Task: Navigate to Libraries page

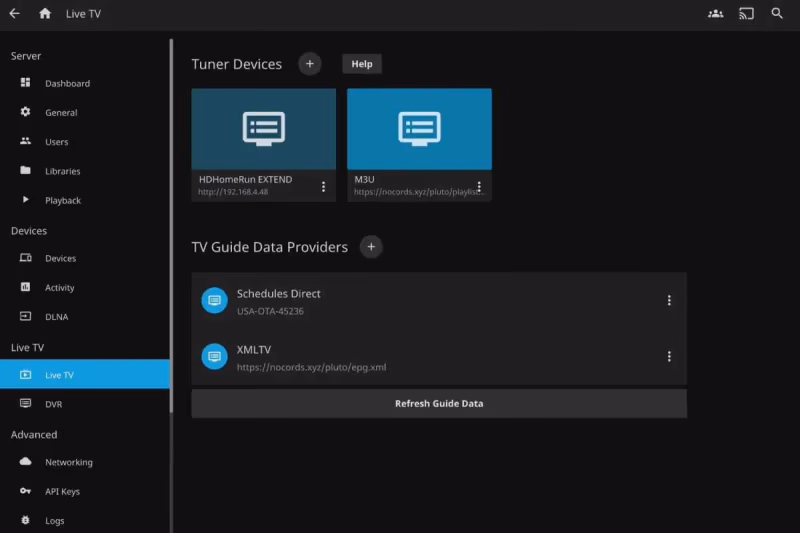Action: click(x=85, y=171)
